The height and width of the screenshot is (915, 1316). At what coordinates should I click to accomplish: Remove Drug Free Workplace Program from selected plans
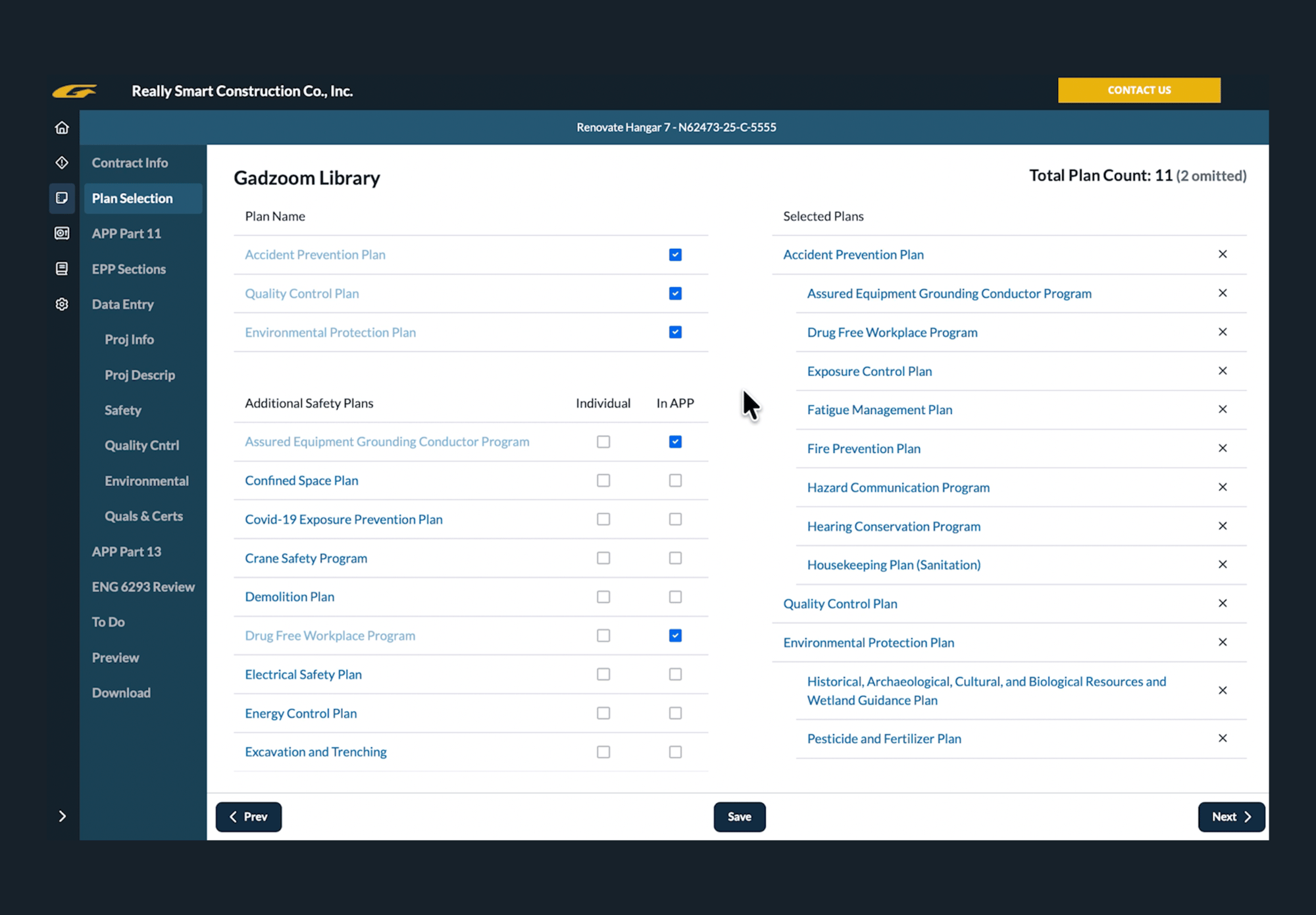1223,332
